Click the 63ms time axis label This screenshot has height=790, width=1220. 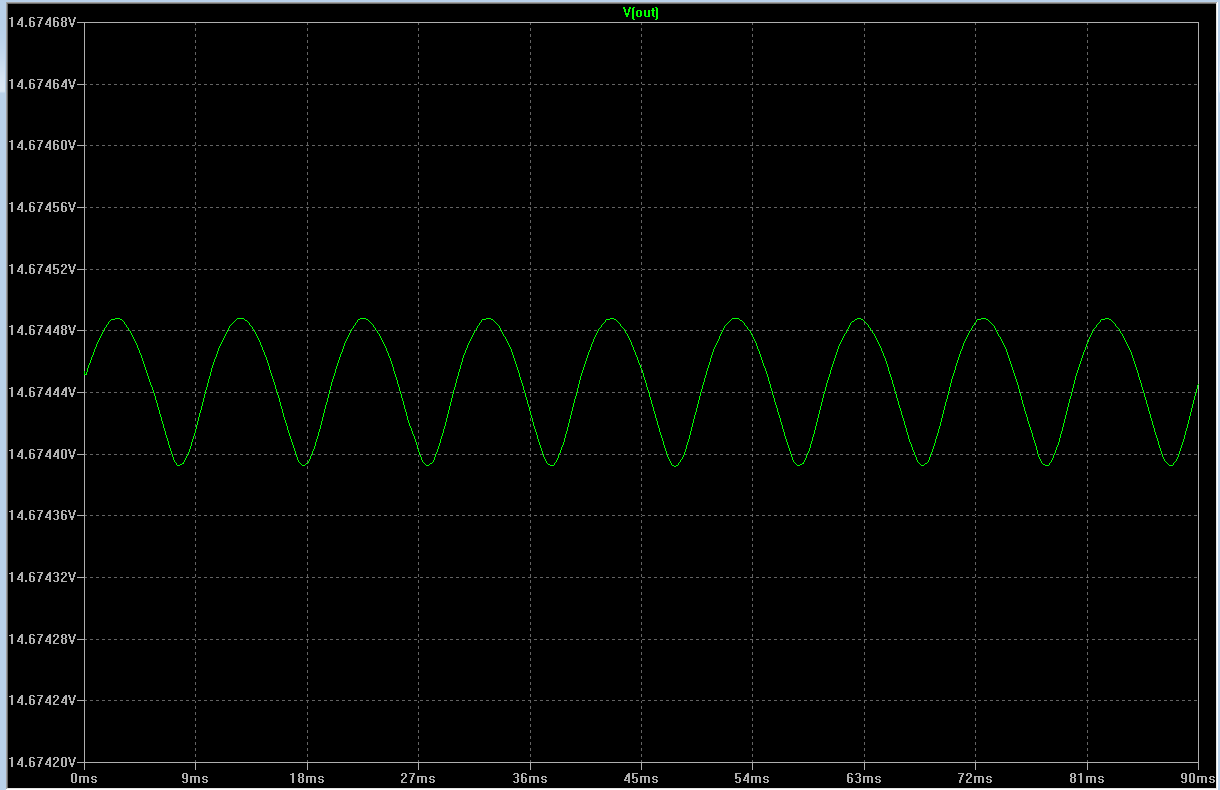[x=864, y=778]
